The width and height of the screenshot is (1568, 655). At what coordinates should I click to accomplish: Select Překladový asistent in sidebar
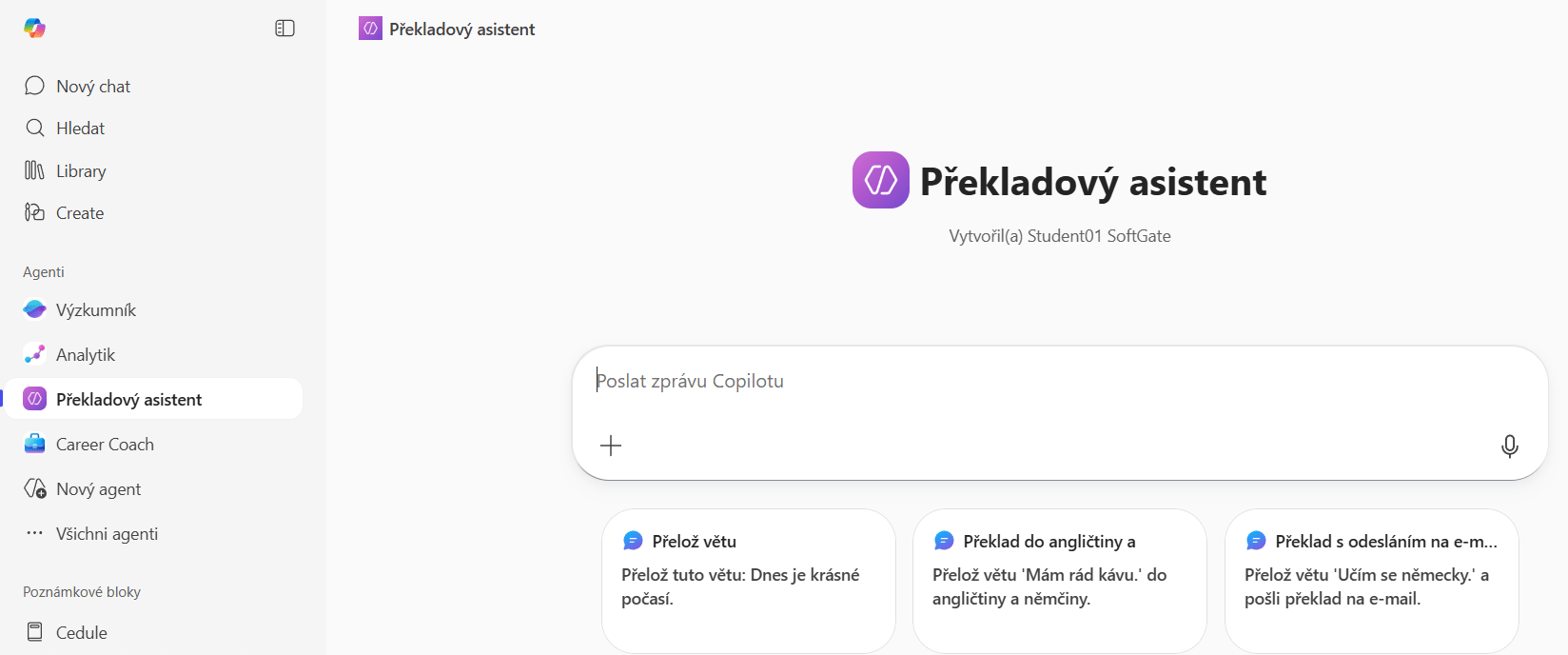point(128,400)
